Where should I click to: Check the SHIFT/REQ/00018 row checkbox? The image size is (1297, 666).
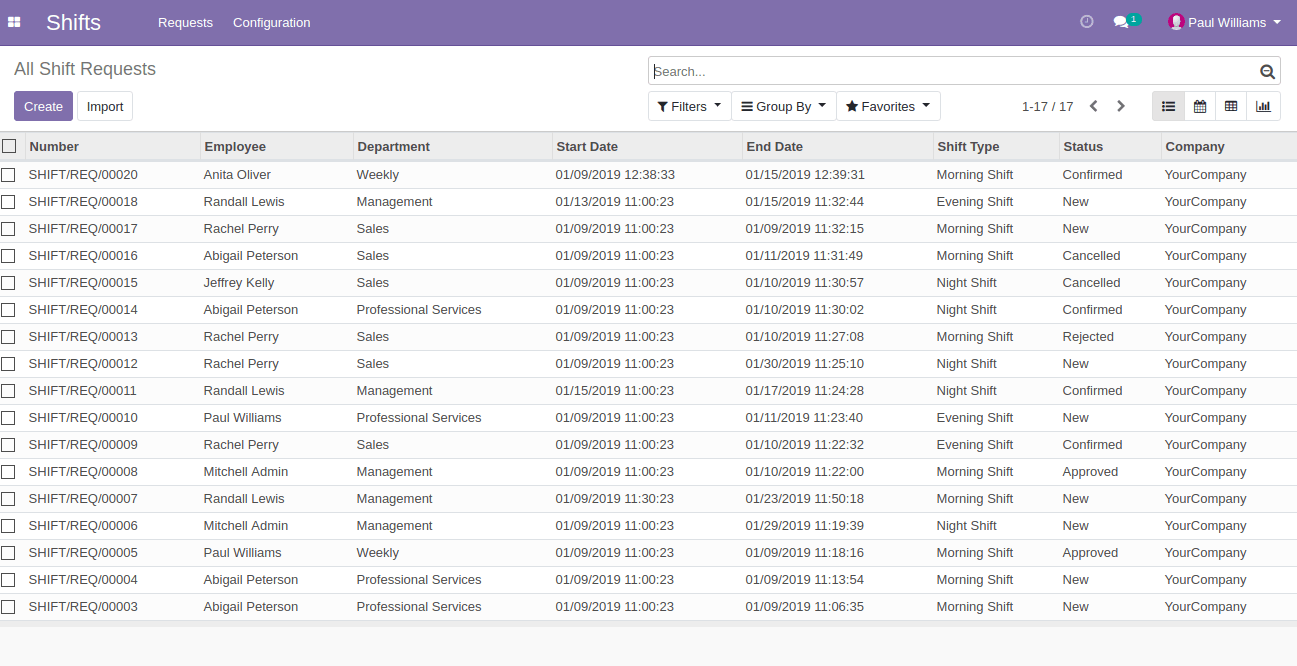(x=8, y=202)
